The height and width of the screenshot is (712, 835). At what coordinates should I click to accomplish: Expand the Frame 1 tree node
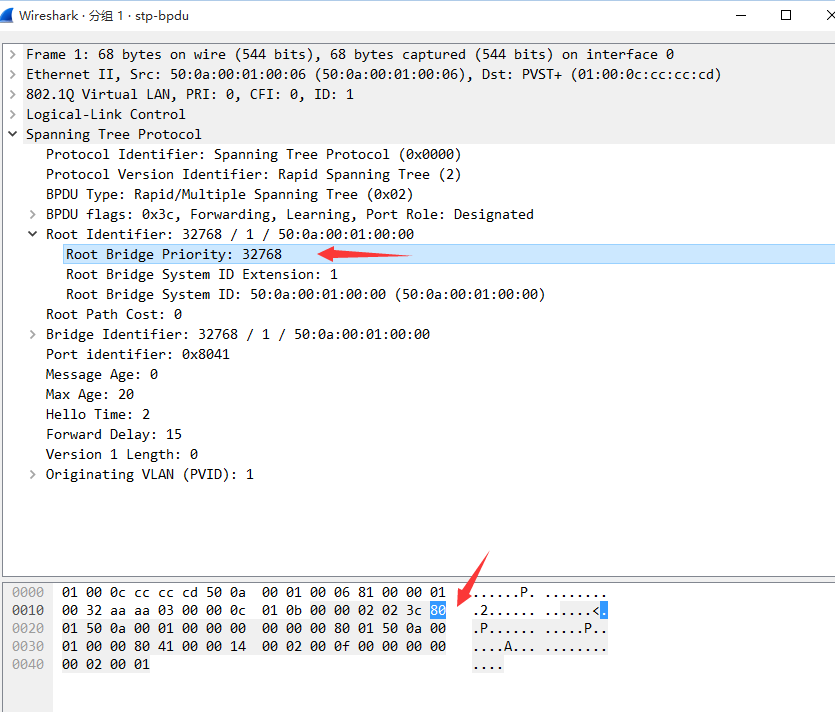click(x=12, y=54)
